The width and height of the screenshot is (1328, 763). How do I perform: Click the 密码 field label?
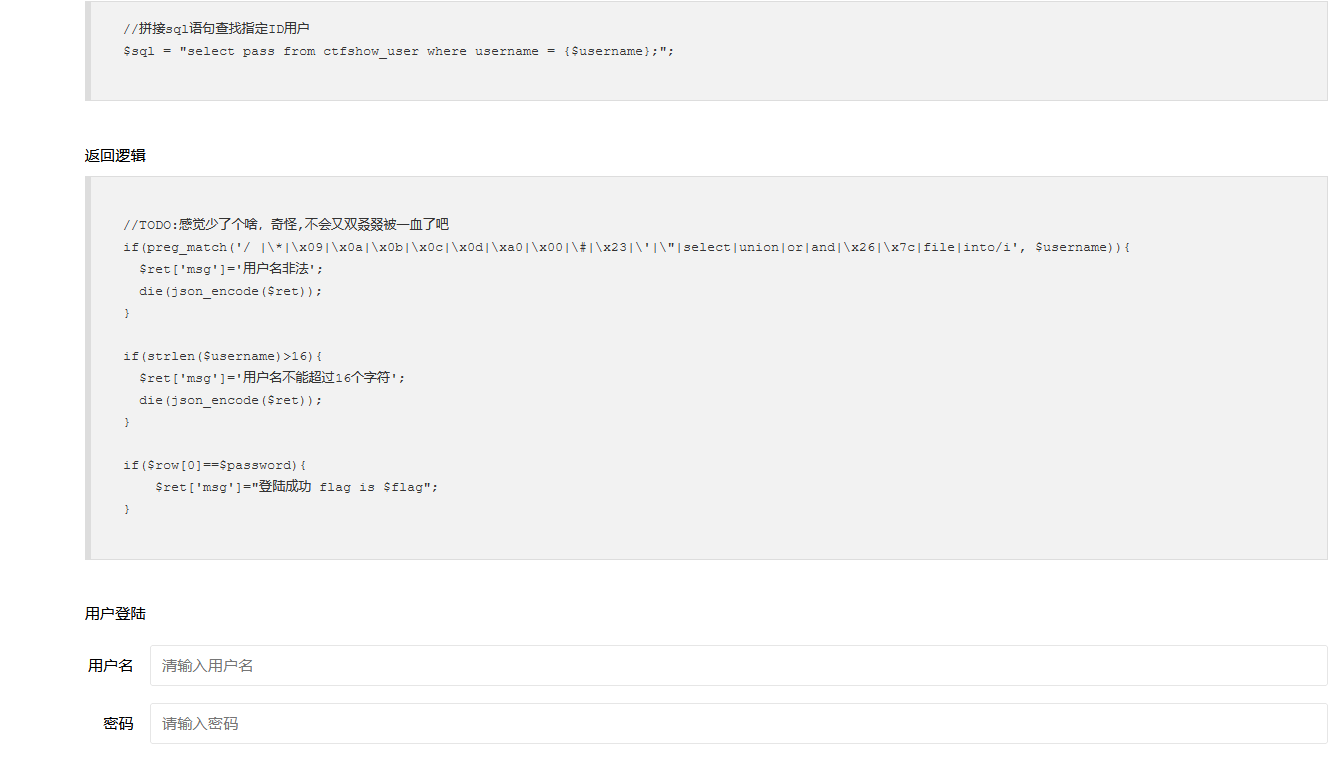coord(118,724)
